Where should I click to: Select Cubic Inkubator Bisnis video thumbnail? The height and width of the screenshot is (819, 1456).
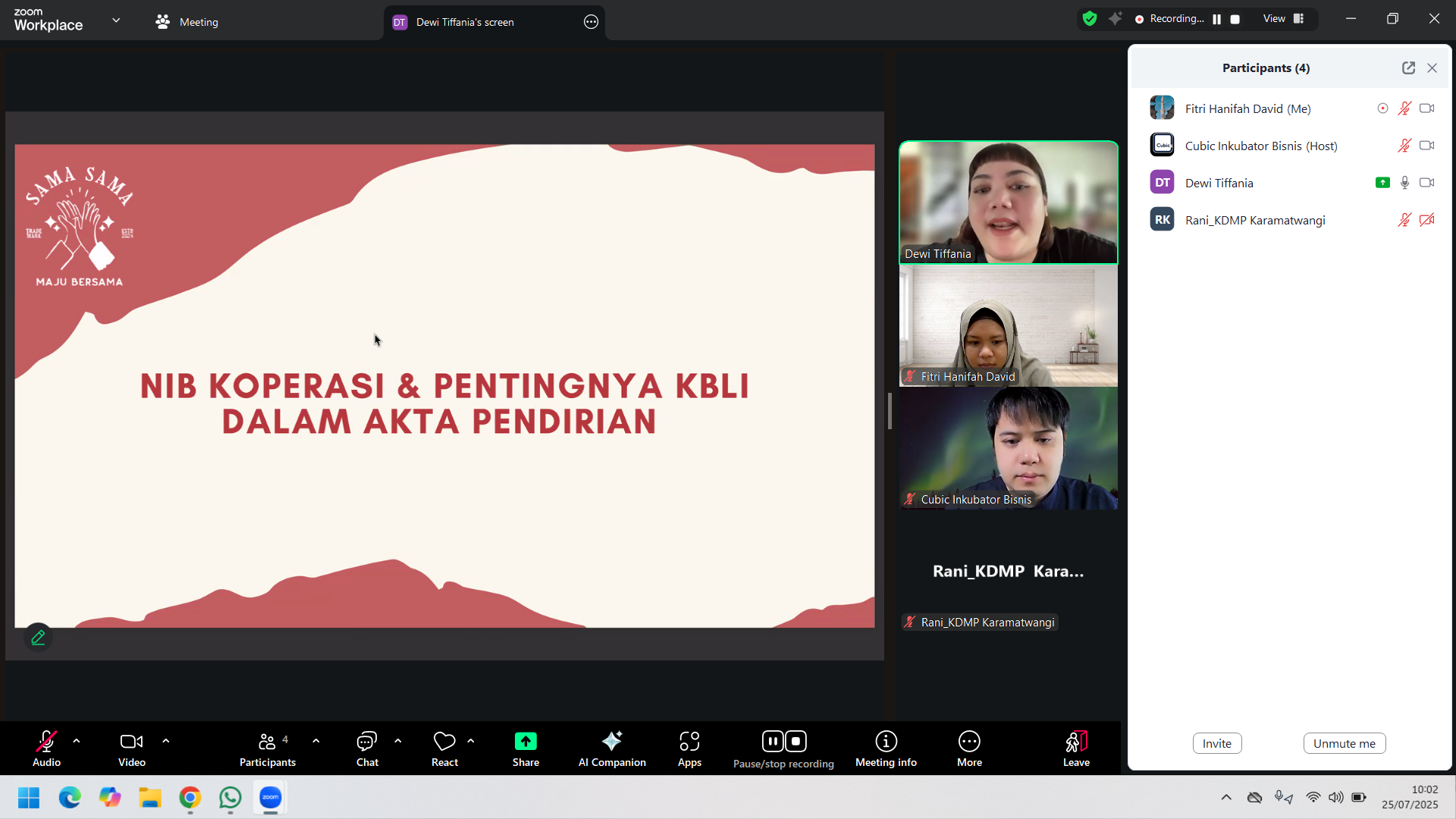pyautogui.click(x=1009, y=448)
